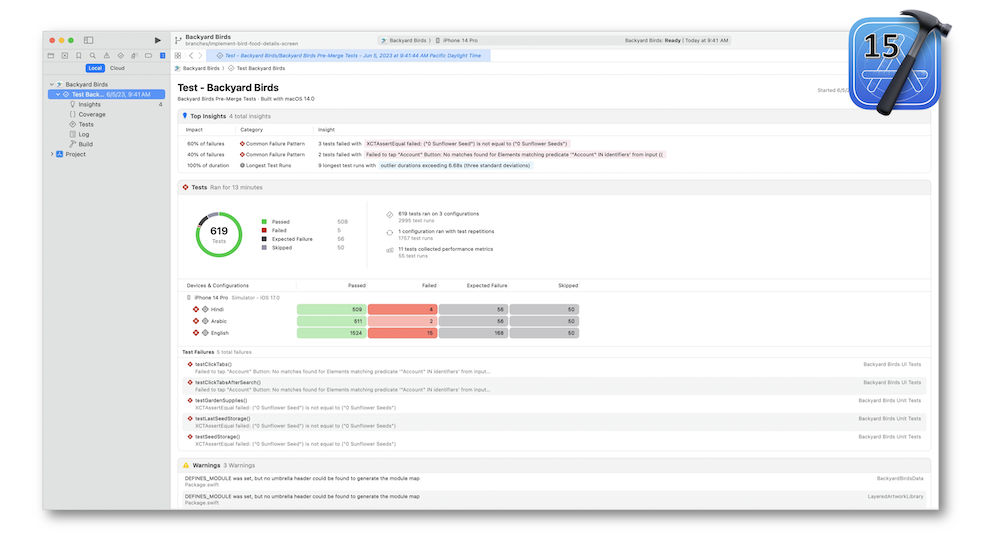
Task: Click the performance metrics summary line
Action: pos(445,249)
